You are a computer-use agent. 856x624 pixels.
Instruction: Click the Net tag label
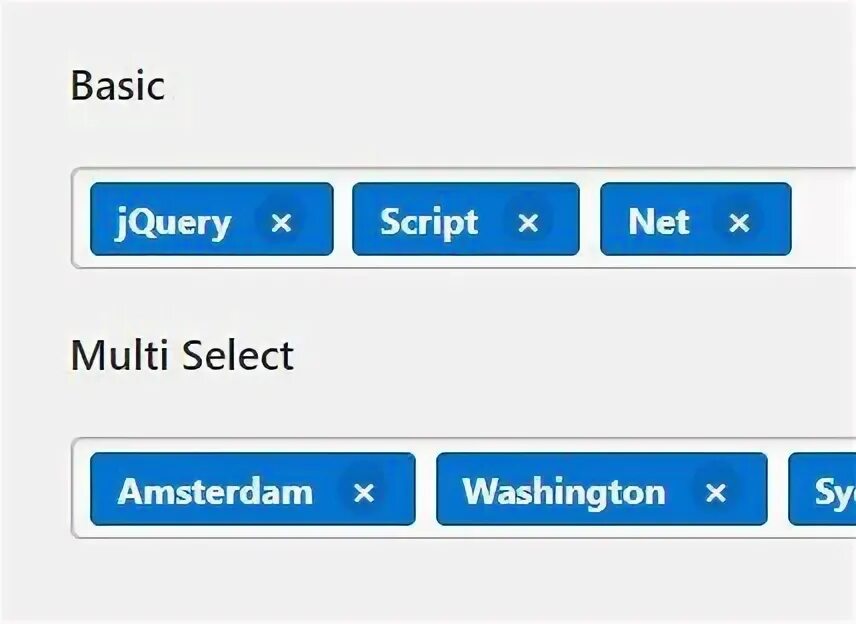(x=659, y=221)
